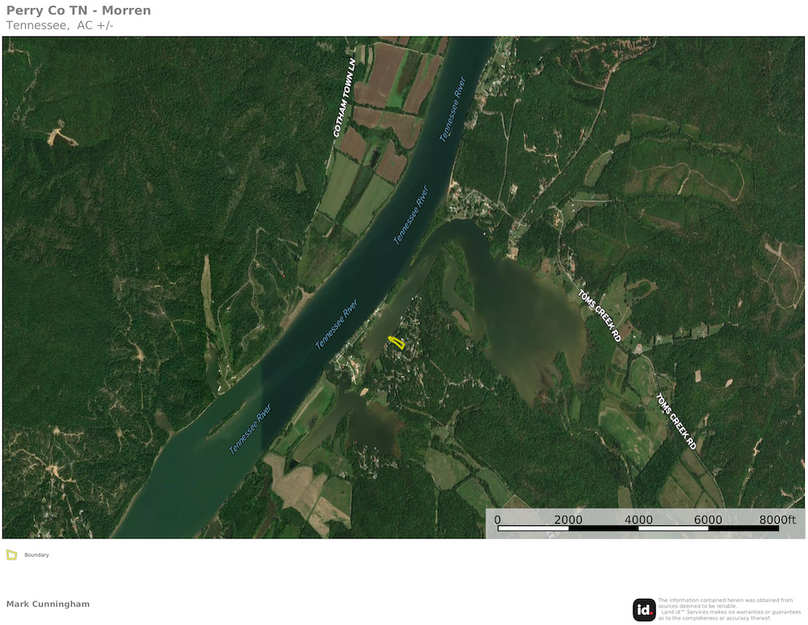Select the upper TOMS CREEK RD label
This screenshot has height=625, width=808.
599,316
